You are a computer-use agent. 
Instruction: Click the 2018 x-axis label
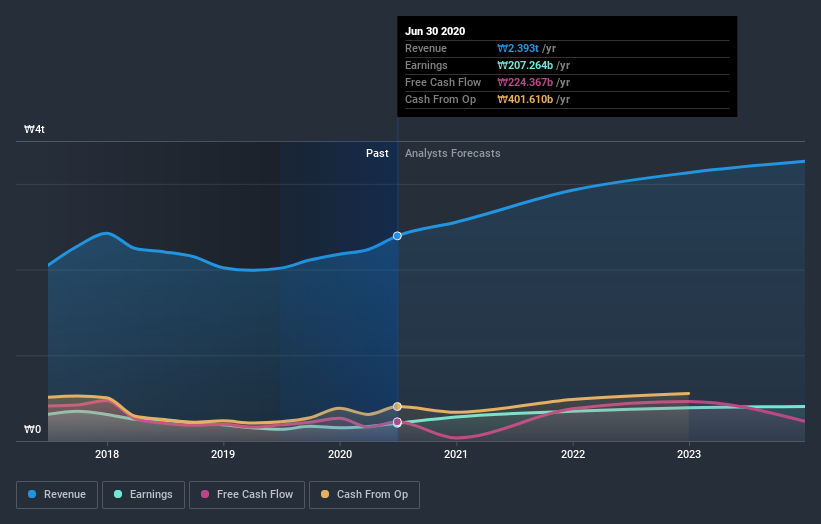[107, 454]
